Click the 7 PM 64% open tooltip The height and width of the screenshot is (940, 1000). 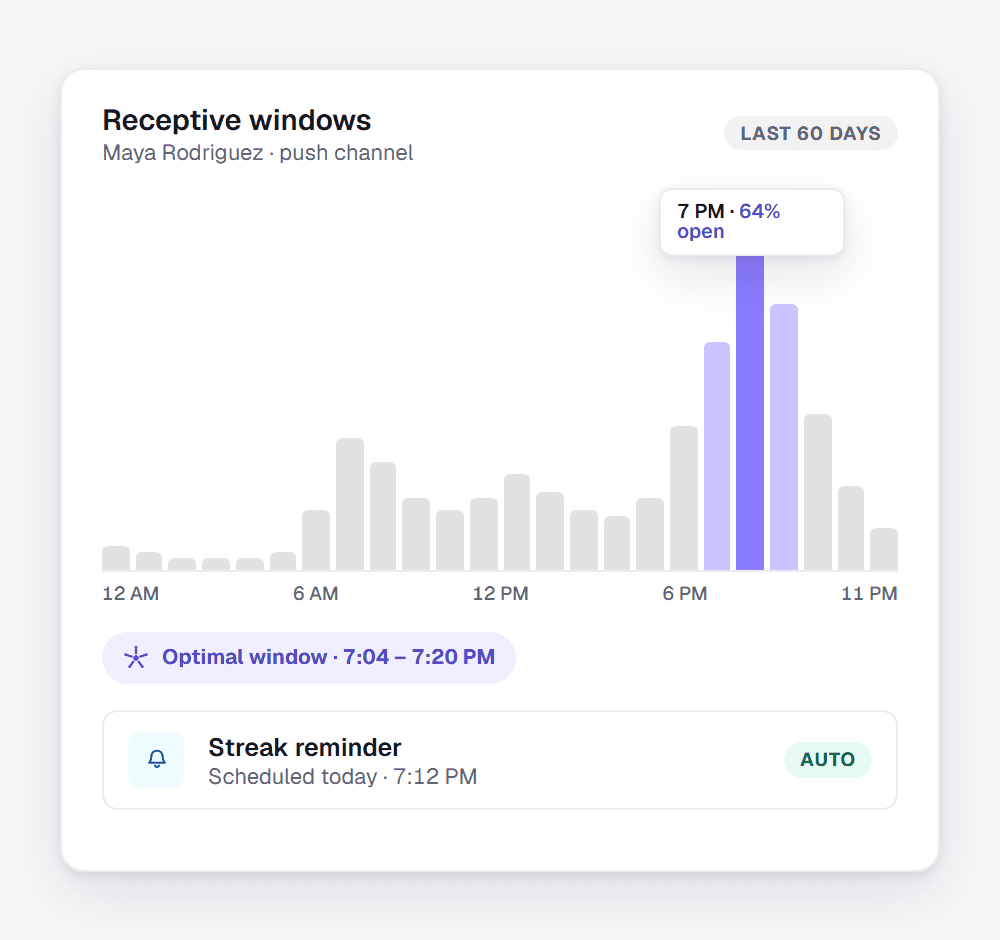(752, 222)
